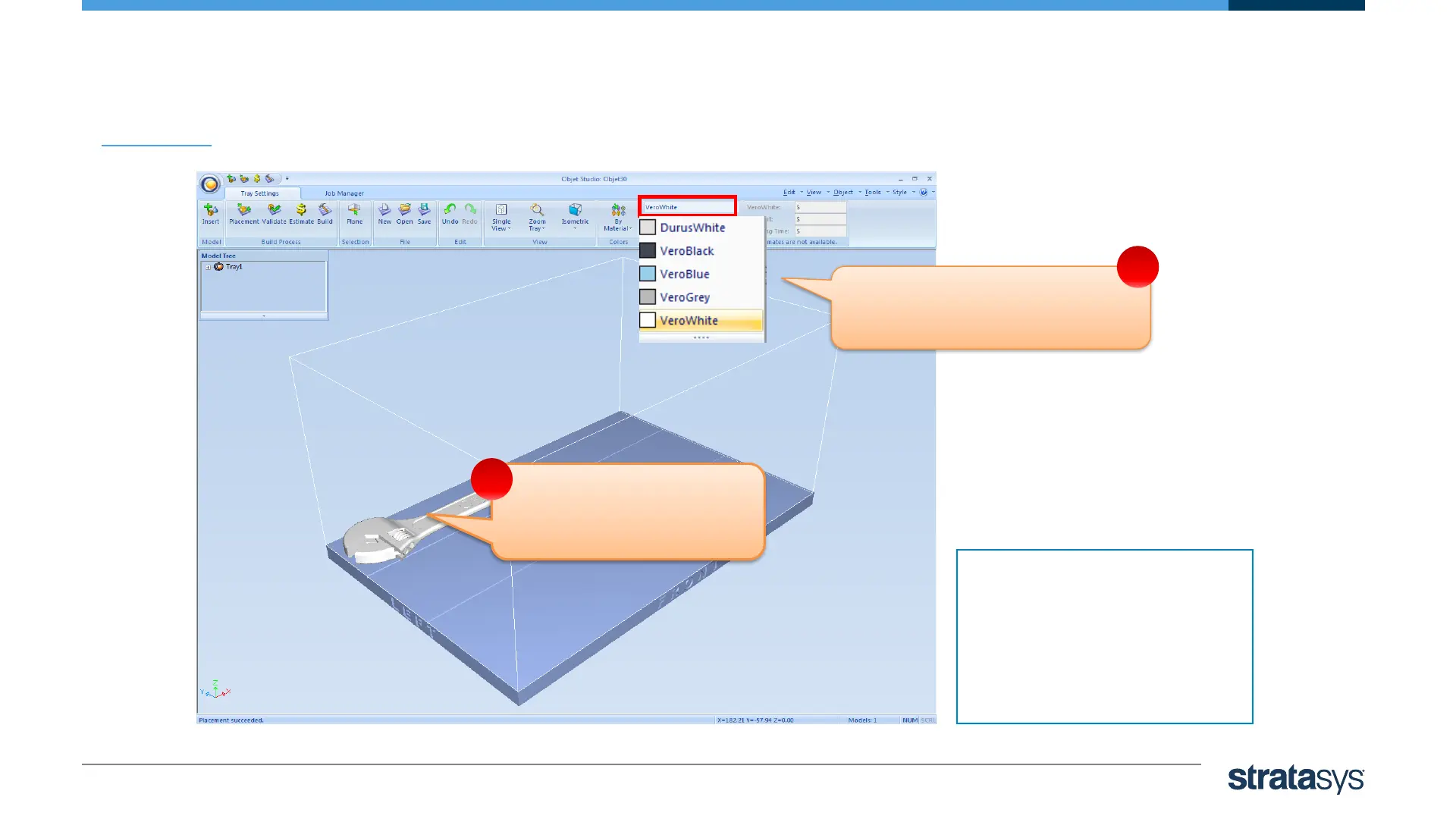The height and width of the screenshot is (819, 1456).
Task: Click the Insert model icon
Action: [x=210, y=213]
